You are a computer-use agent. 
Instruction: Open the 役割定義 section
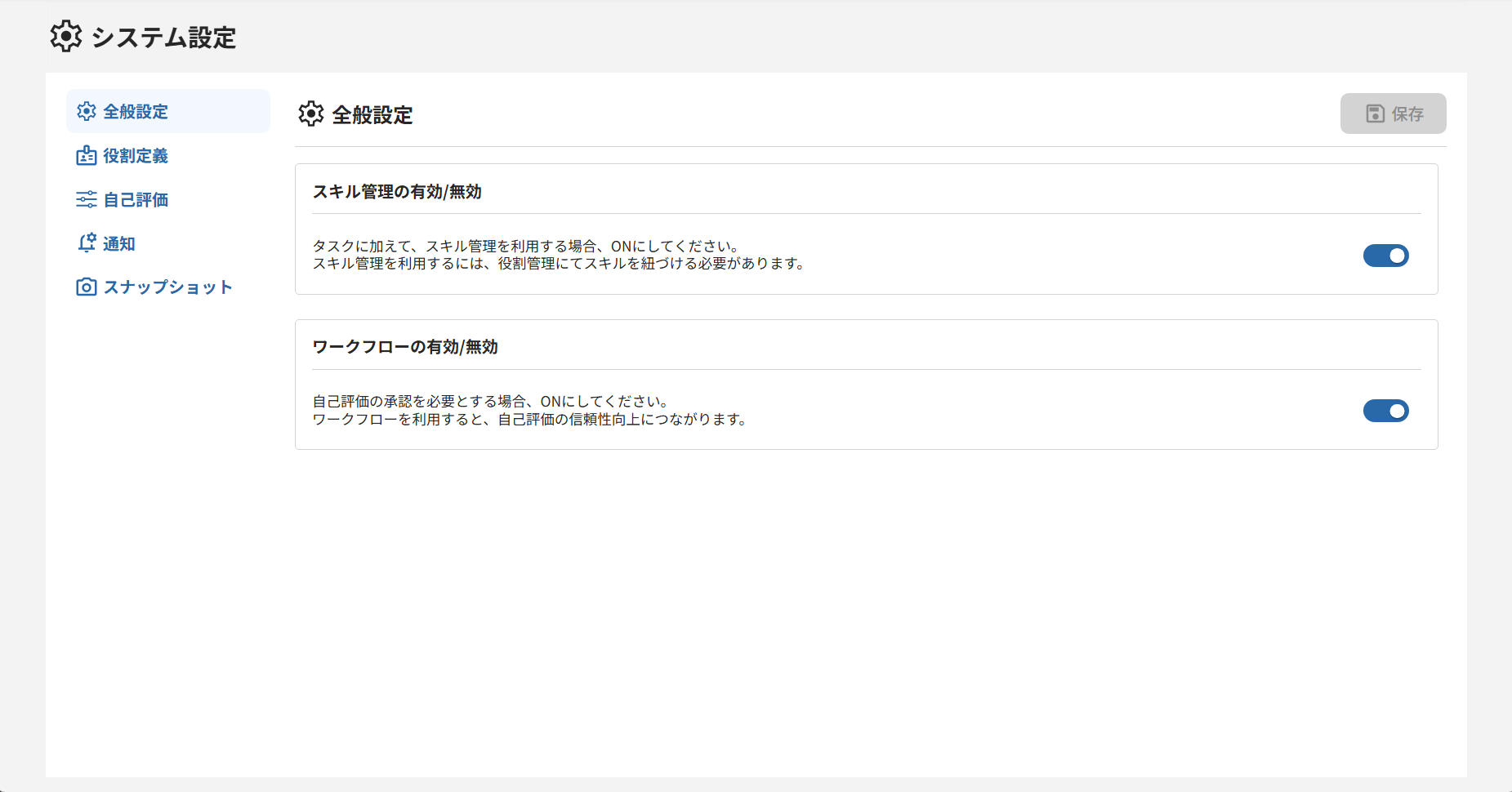(136, 155)
